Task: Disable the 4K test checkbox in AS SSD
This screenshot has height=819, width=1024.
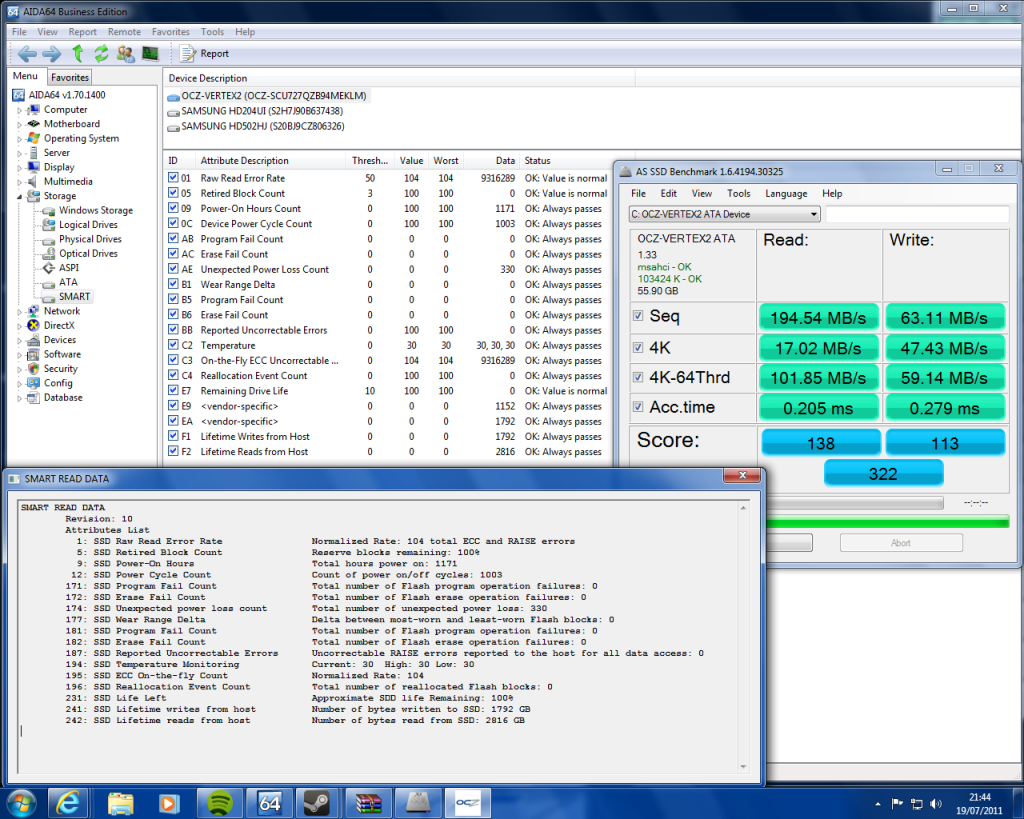Action: click(638, 347)
